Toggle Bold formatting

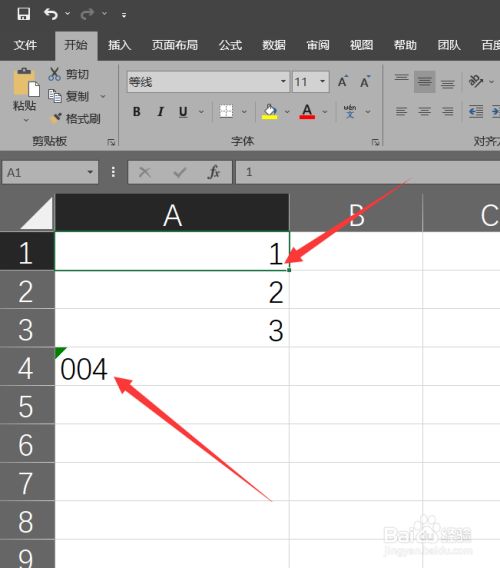[x=137, y=112]
